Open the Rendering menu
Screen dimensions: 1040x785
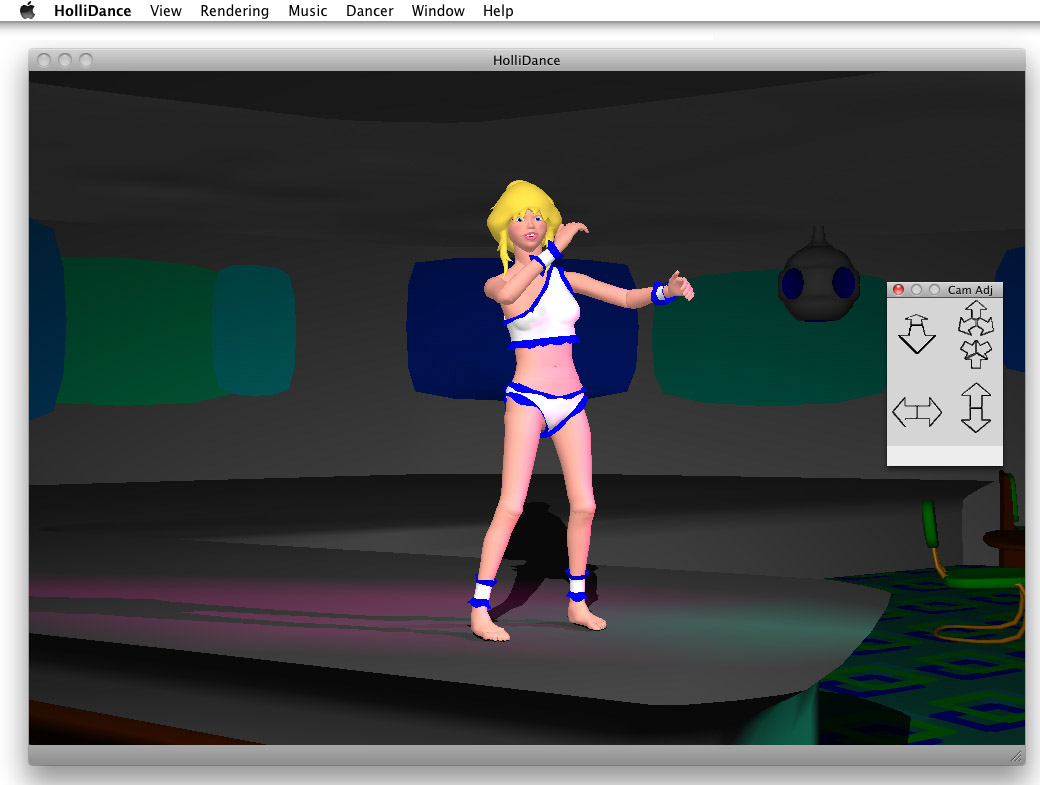tap(235, 11)
